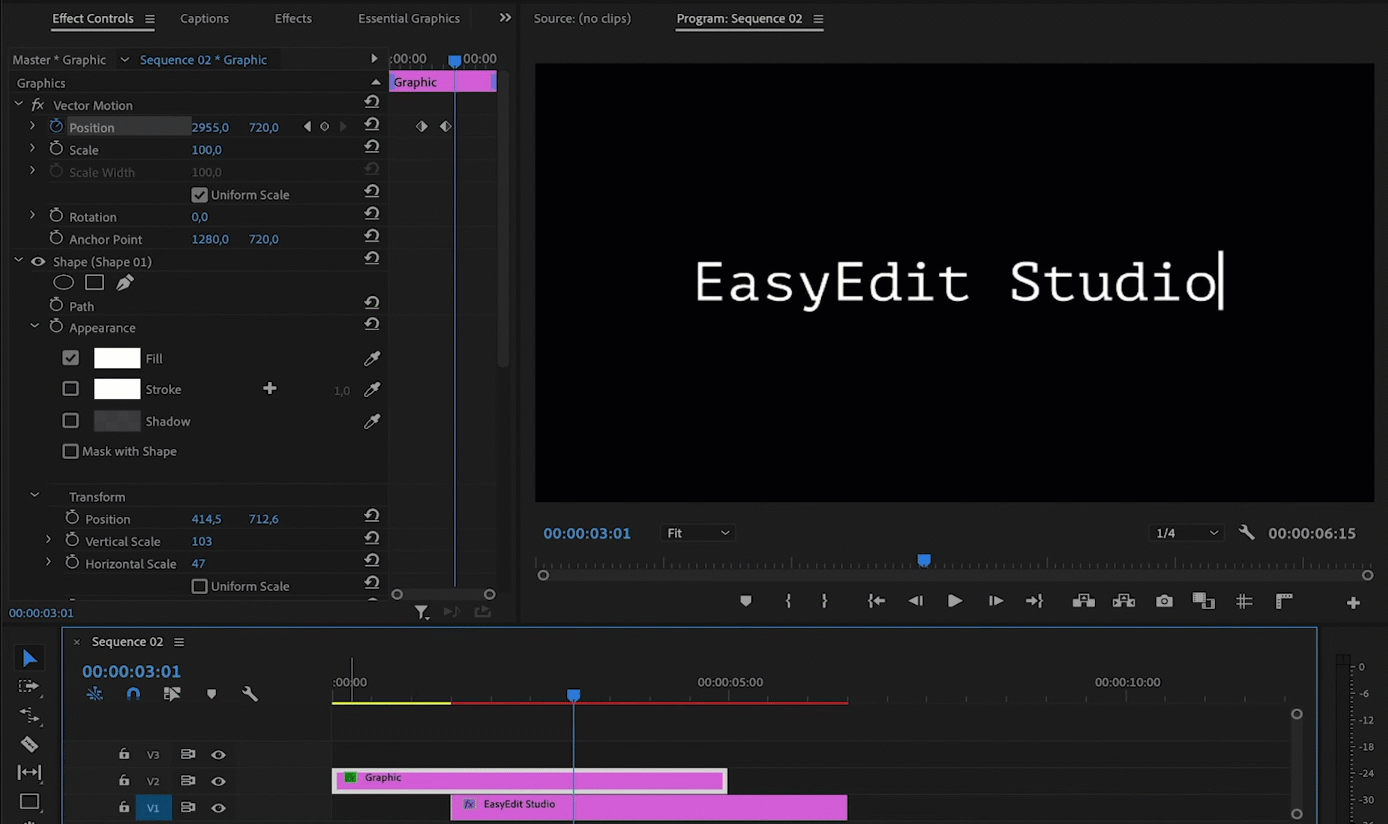Screen dimensions: 1388x824
Task: Enable Snap in the timeline
Action: pyautogui.click(x=133, y=693)
